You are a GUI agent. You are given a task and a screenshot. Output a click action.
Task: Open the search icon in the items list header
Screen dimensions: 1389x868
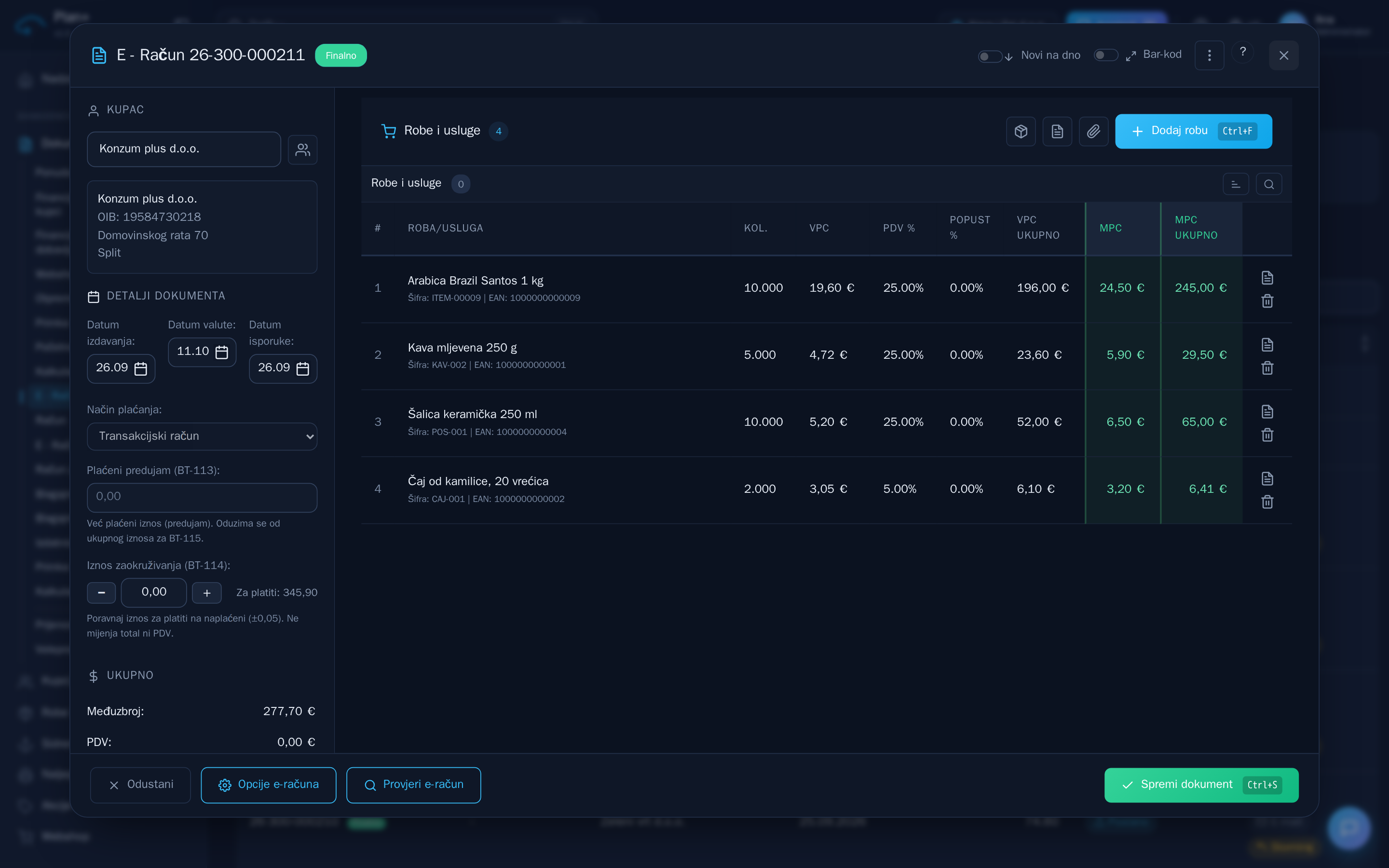[x=1269, y=184]
